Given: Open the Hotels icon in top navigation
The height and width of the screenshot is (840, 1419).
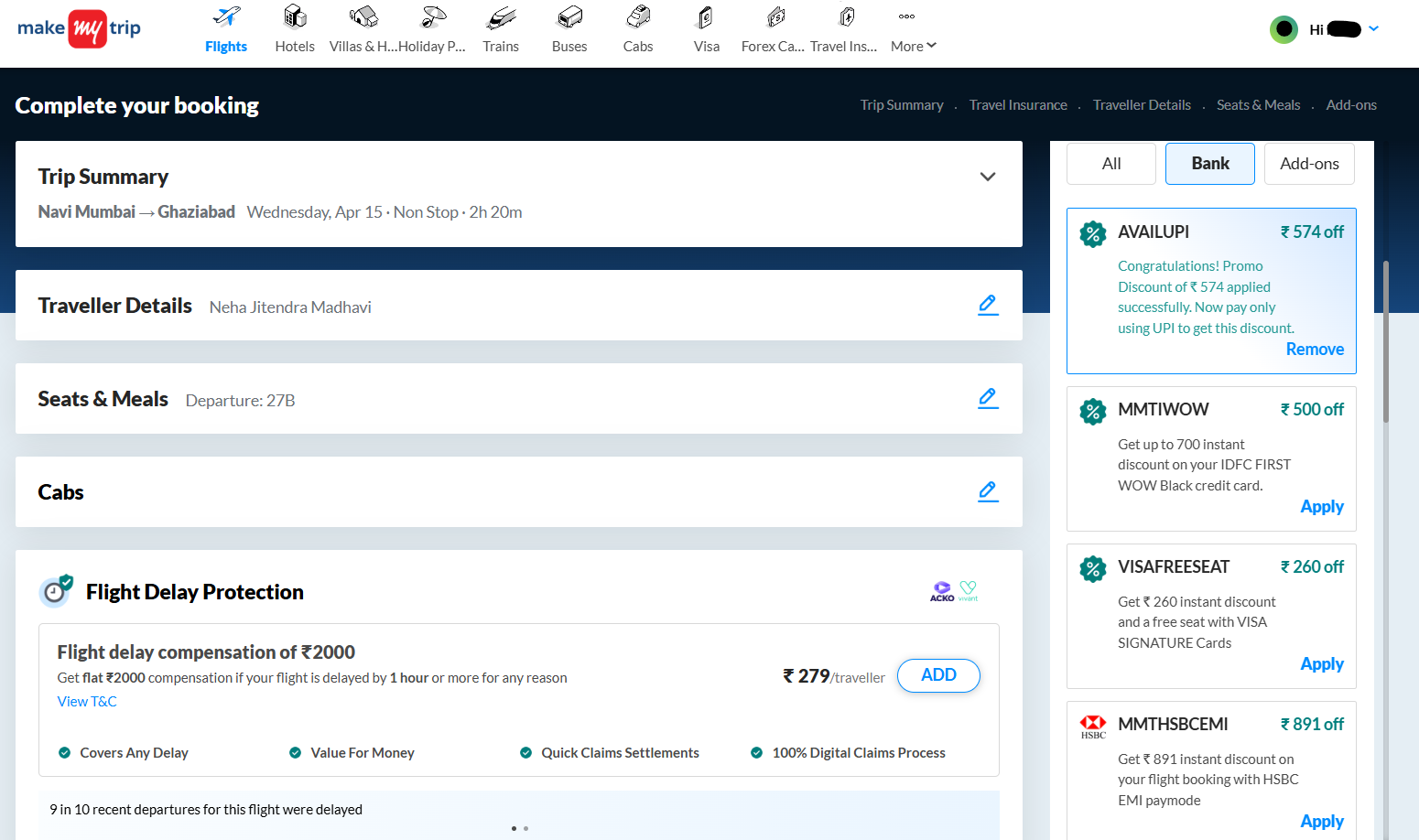Looking at the screenshot, I should (295, 18).
